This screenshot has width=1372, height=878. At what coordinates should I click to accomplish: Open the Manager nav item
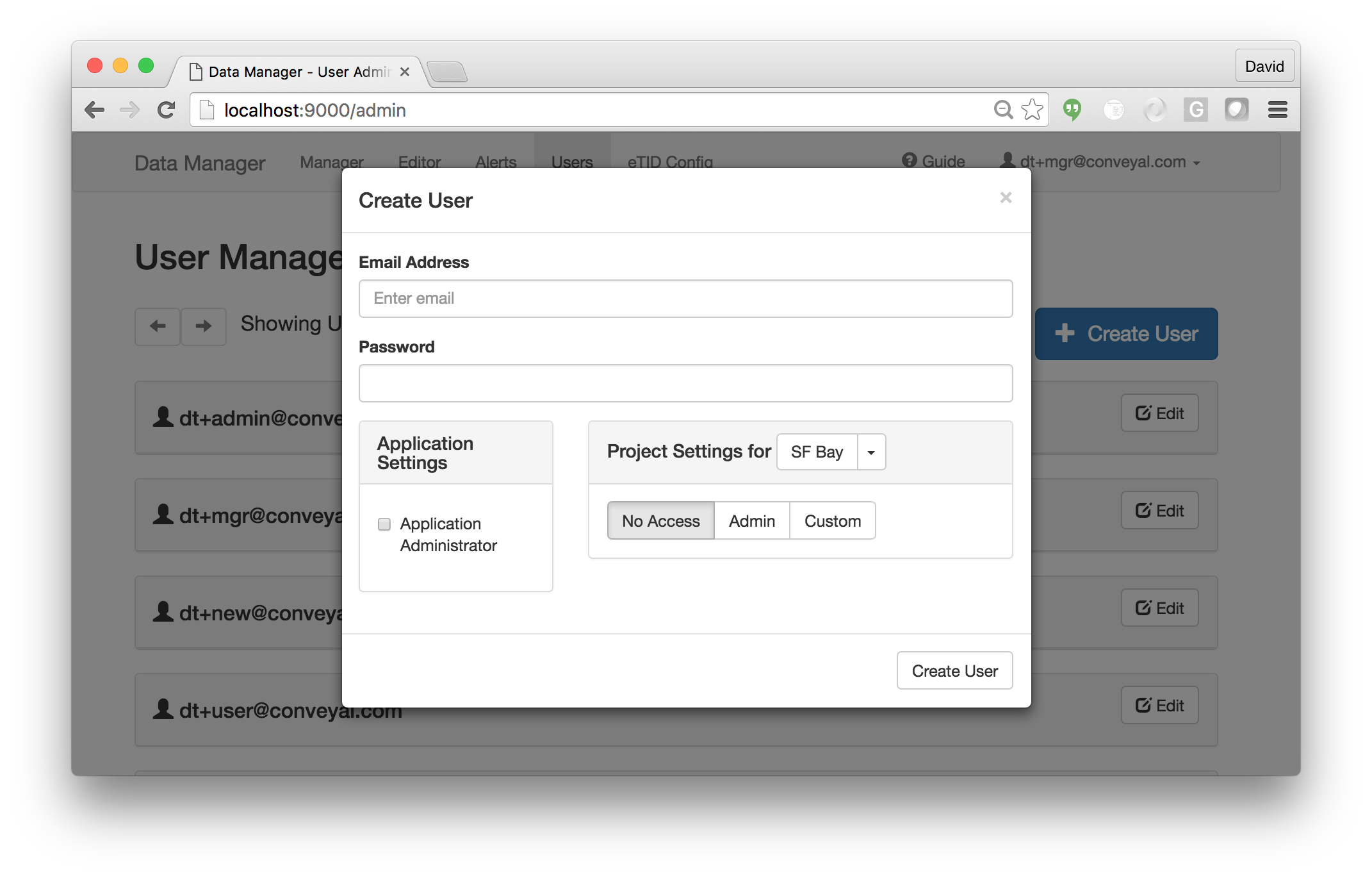332,162
